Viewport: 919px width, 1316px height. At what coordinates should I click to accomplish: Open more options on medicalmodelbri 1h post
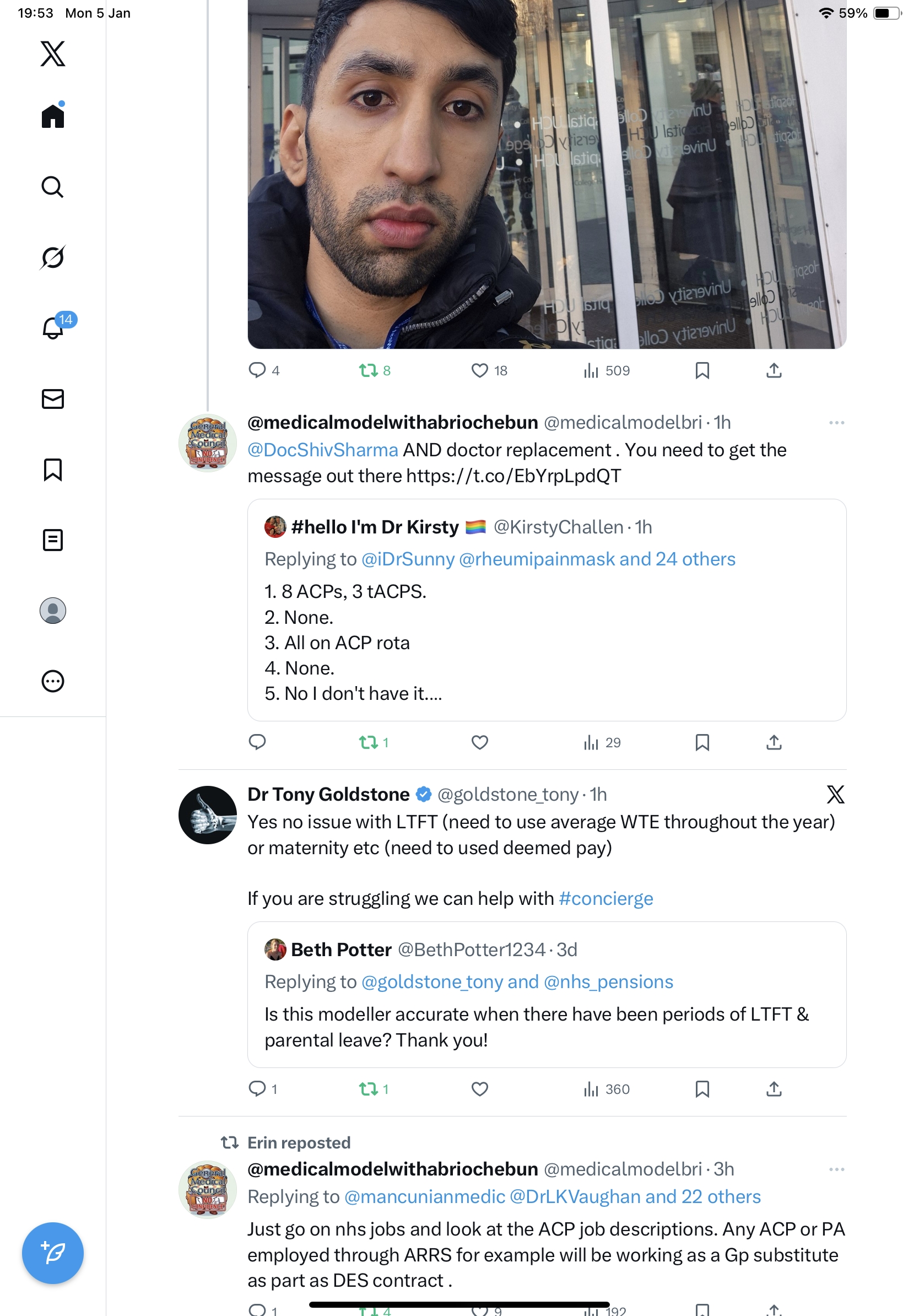coord(836,423)
